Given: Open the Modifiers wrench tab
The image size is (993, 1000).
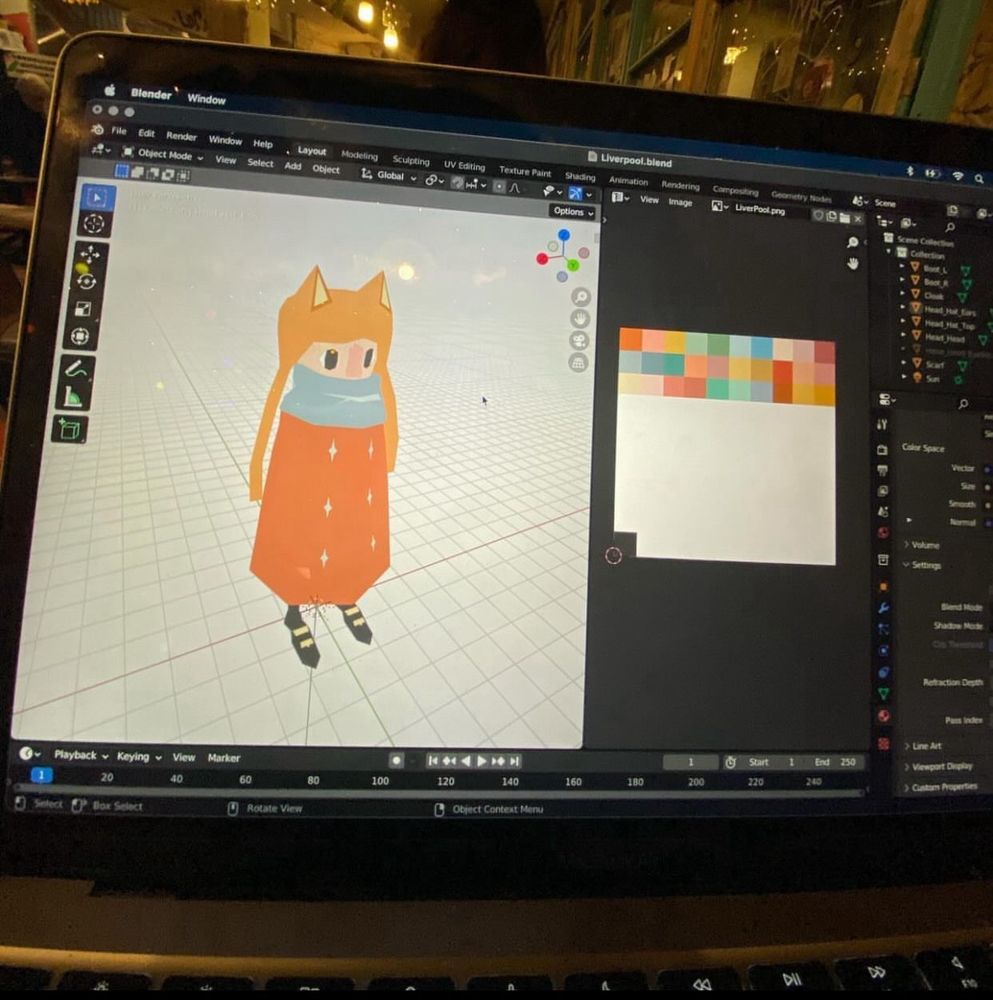Looking at the screenshot, I should (x=884, y=608).
